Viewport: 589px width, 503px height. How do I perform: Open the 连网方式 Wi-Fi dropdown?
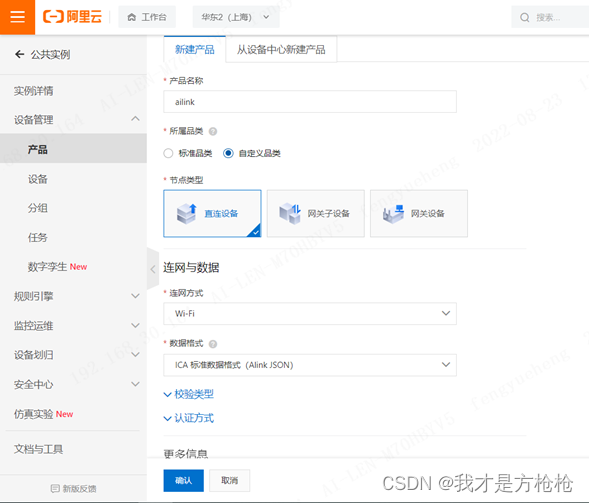pyautogui.click(x=310, y=313)
